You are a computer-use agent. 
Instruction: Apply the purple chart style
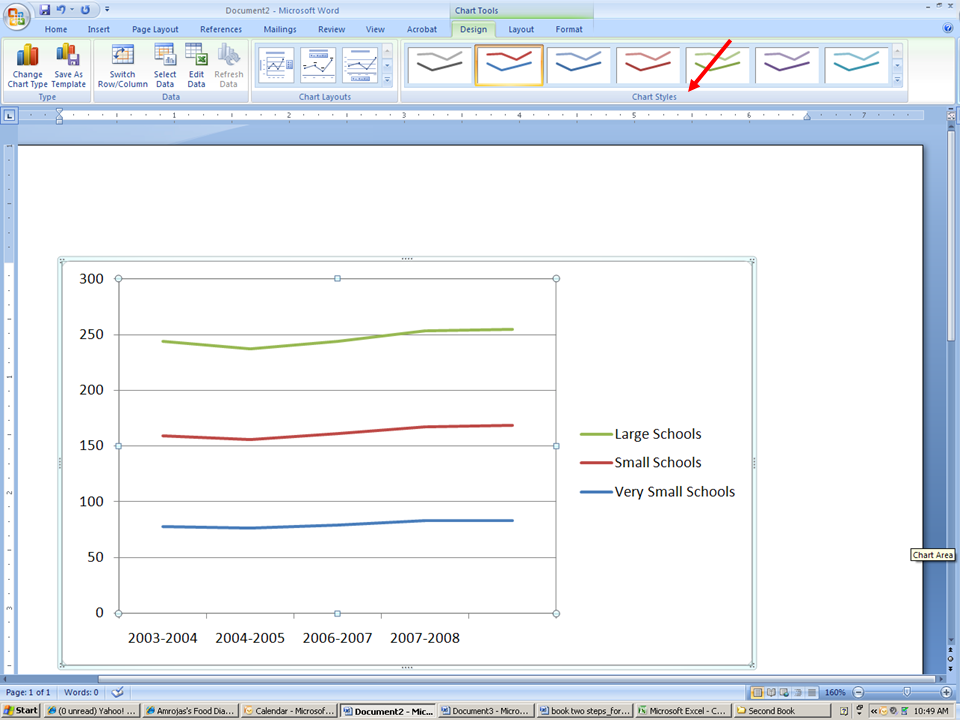[x=787, y=64]
